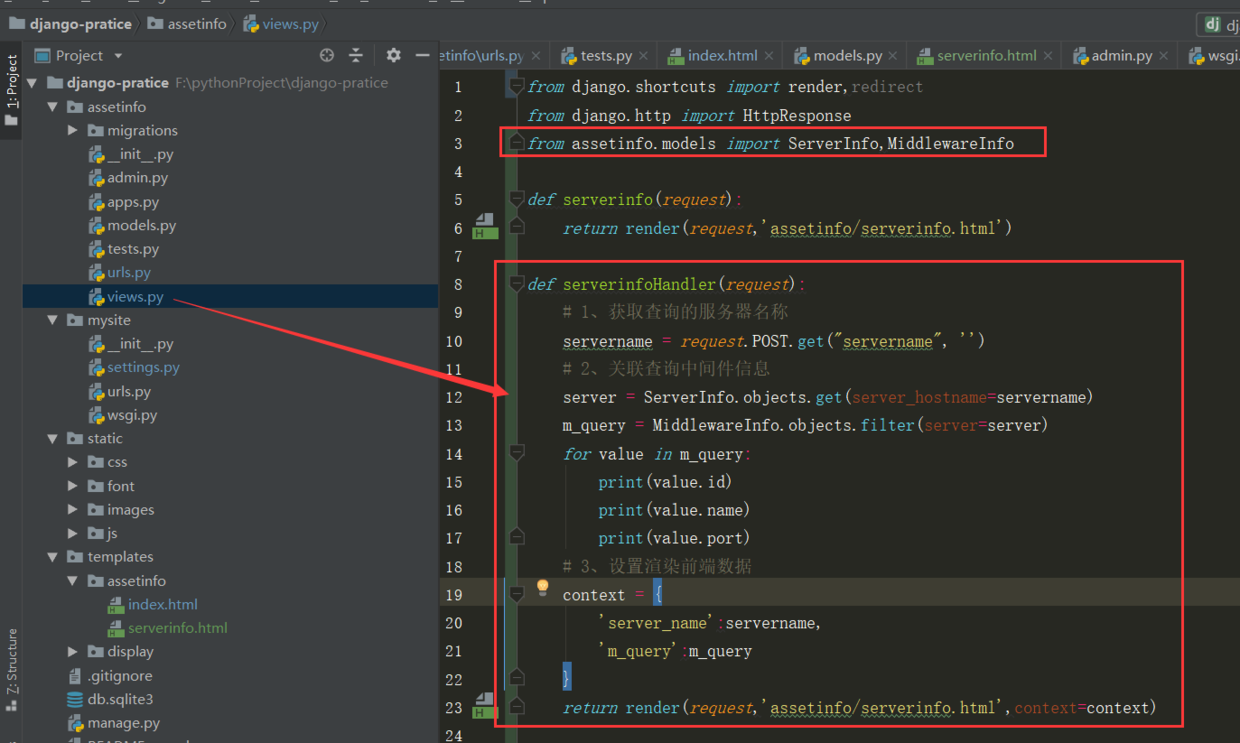Image resolution: width=1240 pixels, height=743 pixels.
Task: Hide the Project panel with minimize icon
Action: (422, 56)
